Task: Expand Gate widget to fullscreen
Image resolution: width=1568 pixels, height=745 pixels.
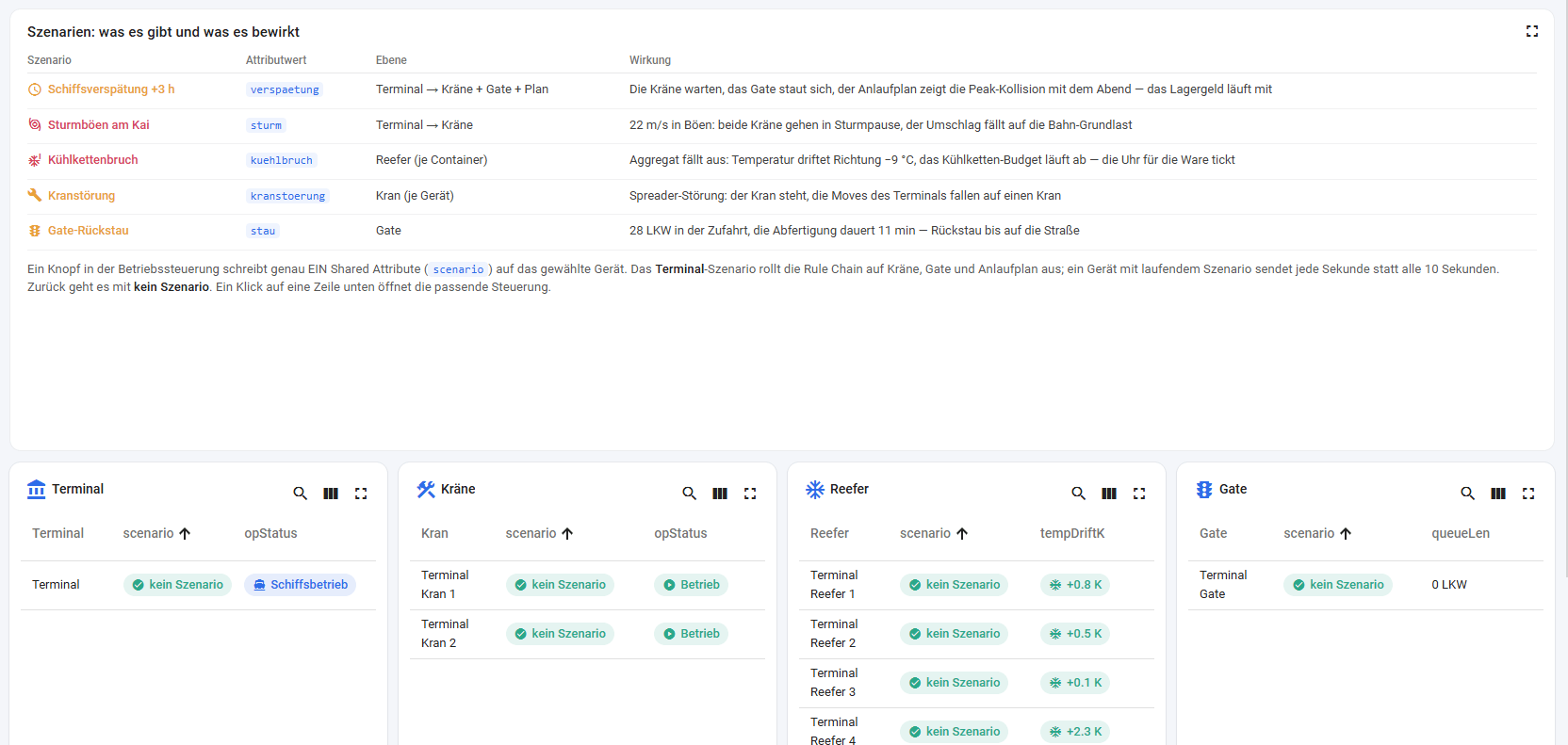Action: (1528, 494)
